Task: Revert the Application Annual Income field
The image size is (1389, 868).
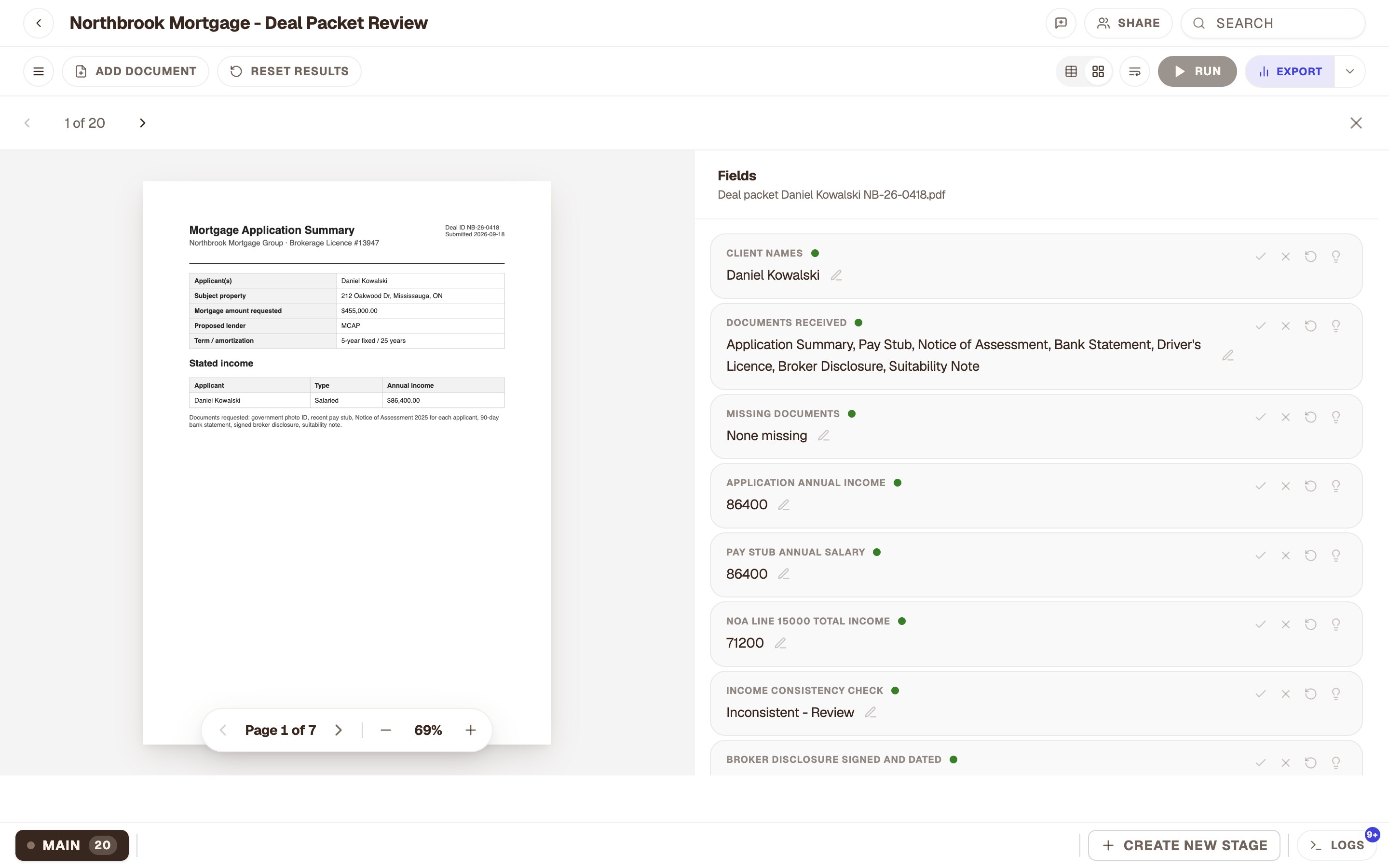Action: (x=1311, y=486)
